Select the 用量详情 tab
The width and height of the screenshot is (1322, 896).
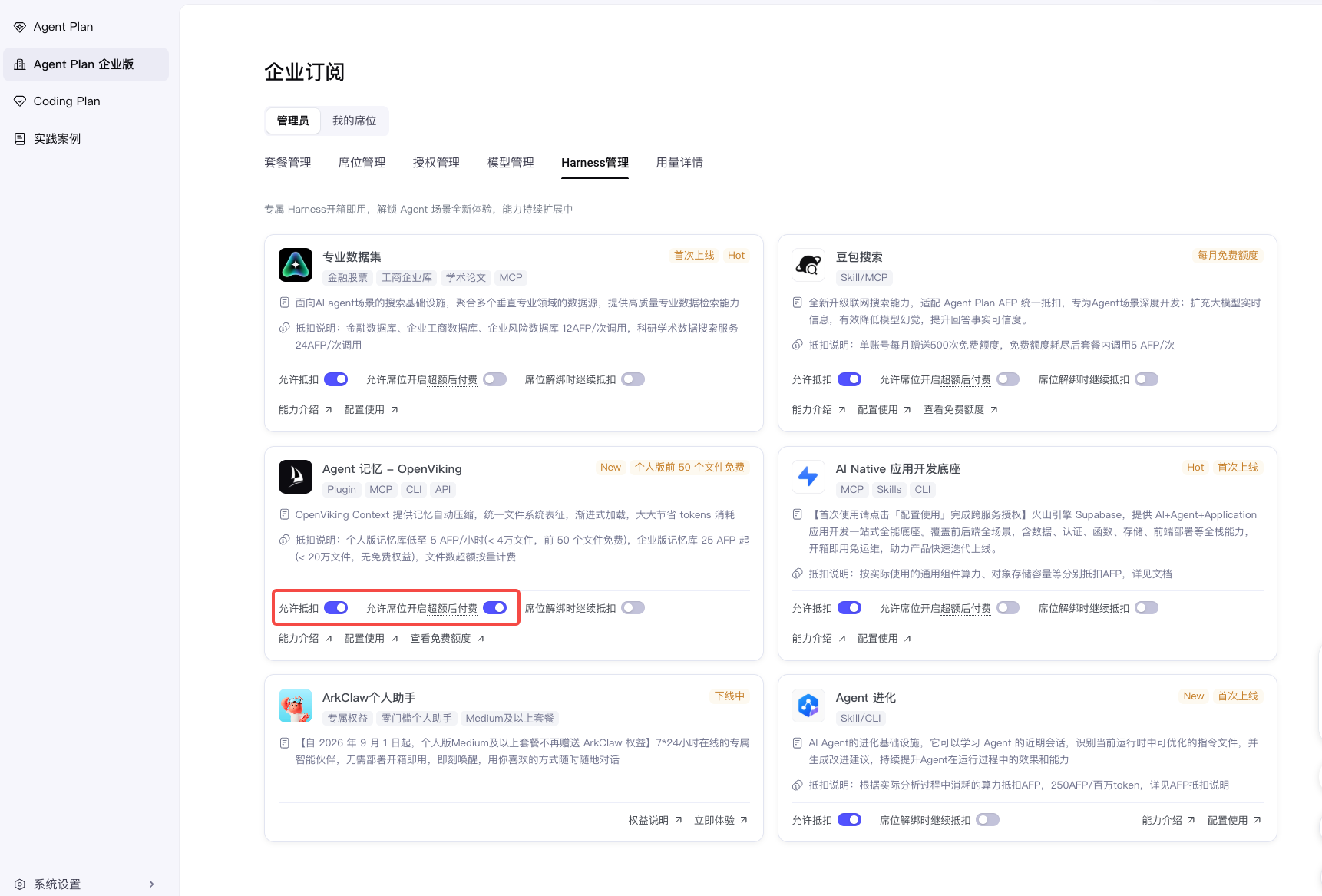679,163
